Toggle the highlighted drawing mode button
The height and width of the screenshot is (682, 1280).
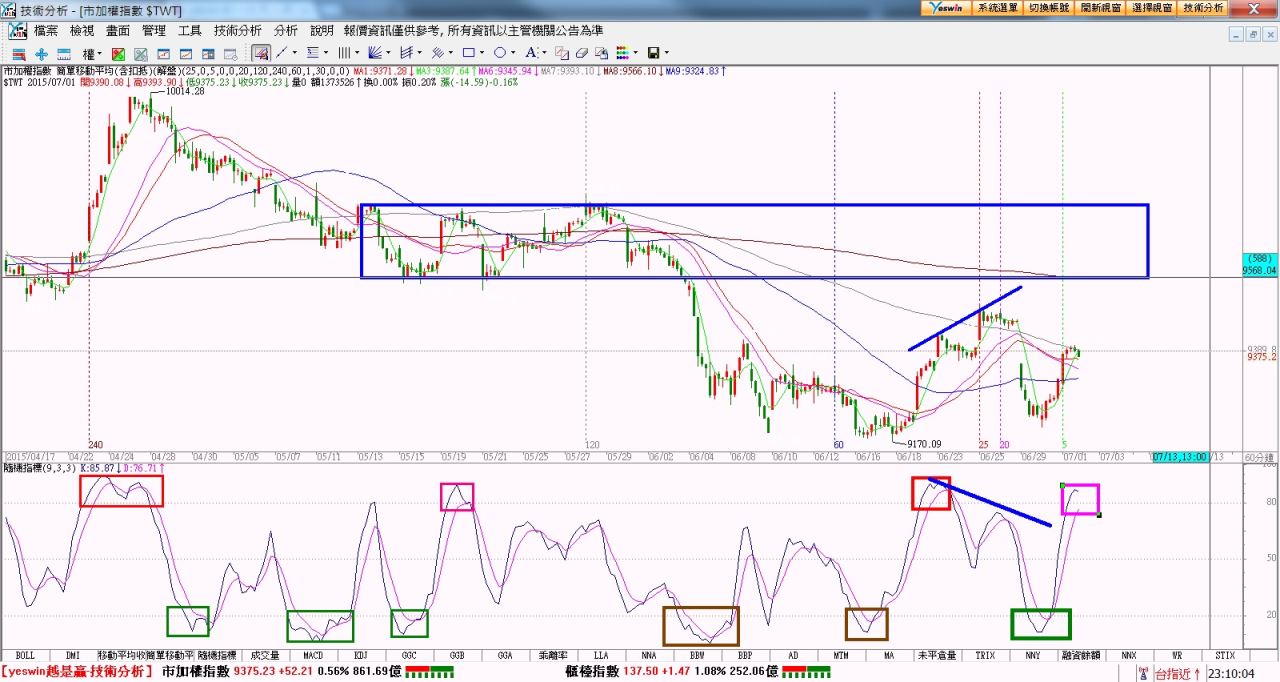pyautogui.click(x=261, y=52)
